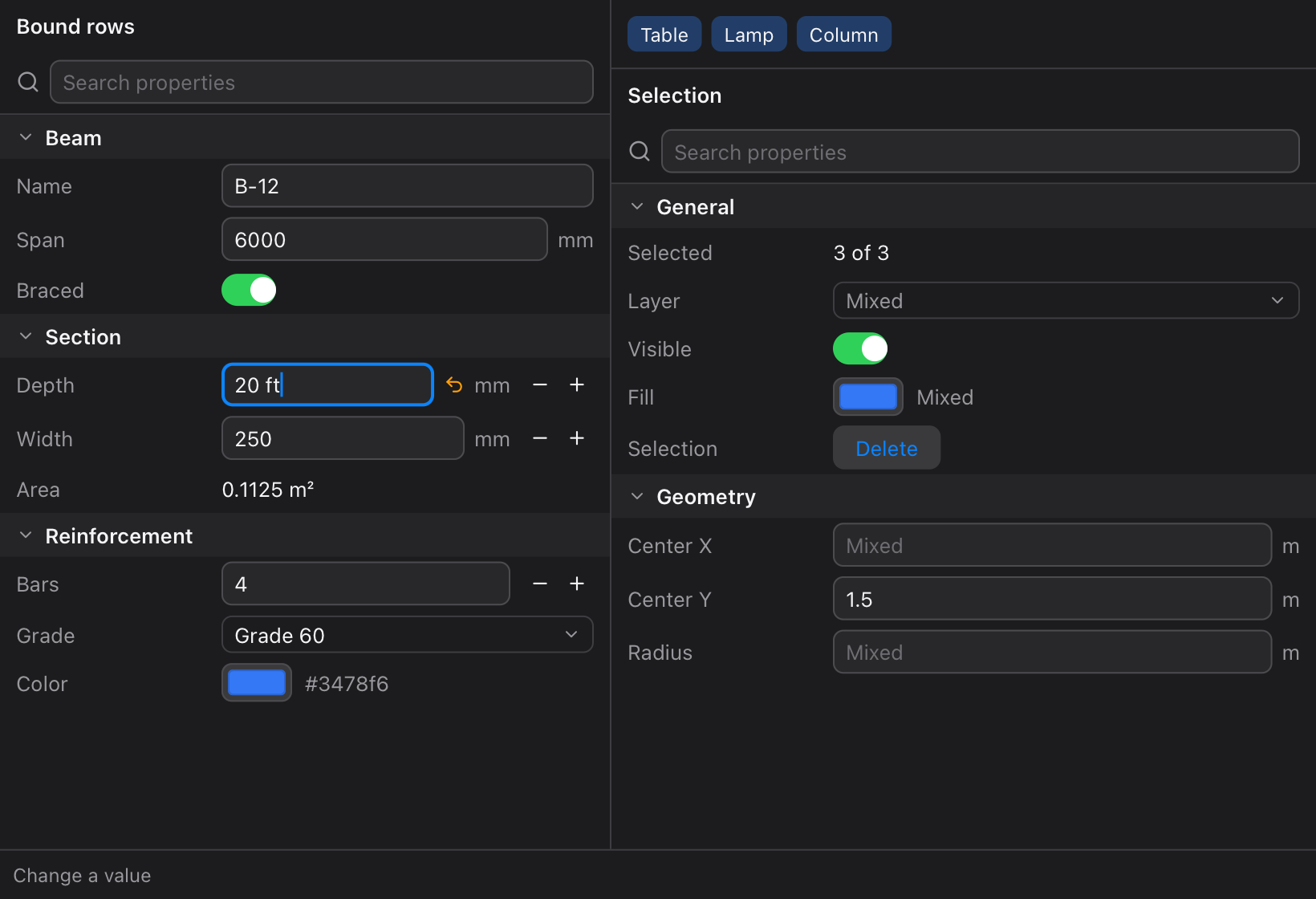Click the beam Name field B-12

tap(408, 185)
